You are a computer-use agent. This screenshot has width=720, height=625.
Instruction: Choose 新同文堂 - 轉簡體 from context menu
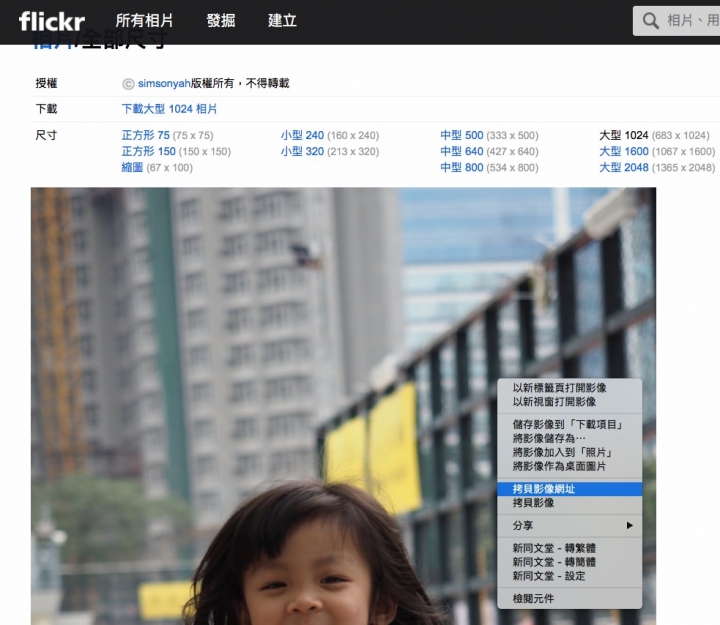coord(569,562)
